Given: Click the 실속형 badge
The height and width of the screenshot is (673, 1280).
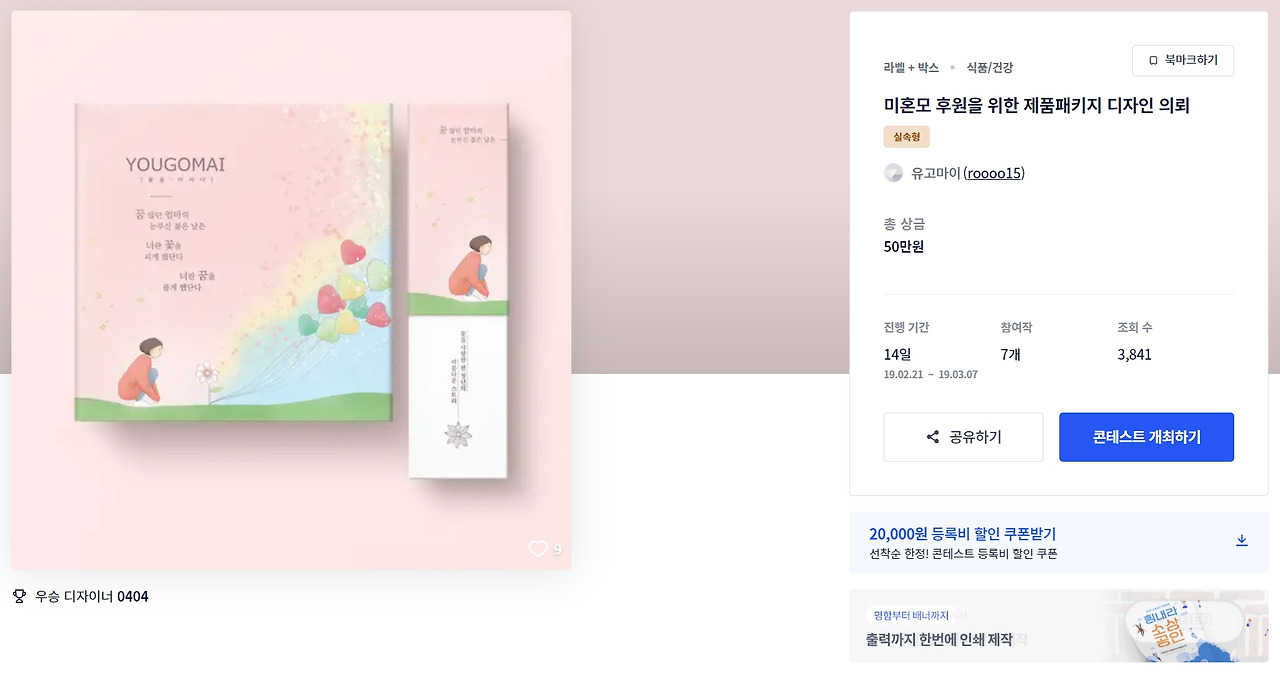Looking at the screenshot, I should (907, 137).
